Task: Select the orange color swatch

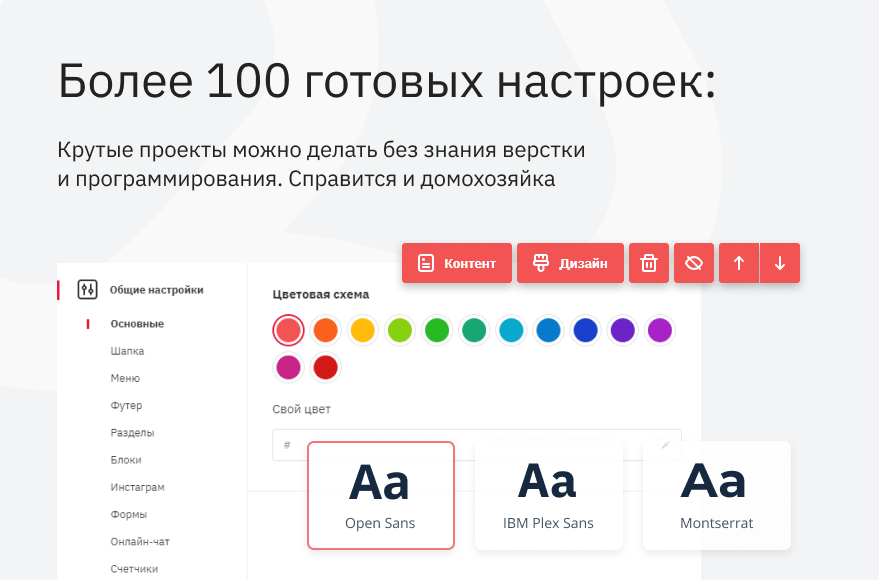Action: coord(326,330)
